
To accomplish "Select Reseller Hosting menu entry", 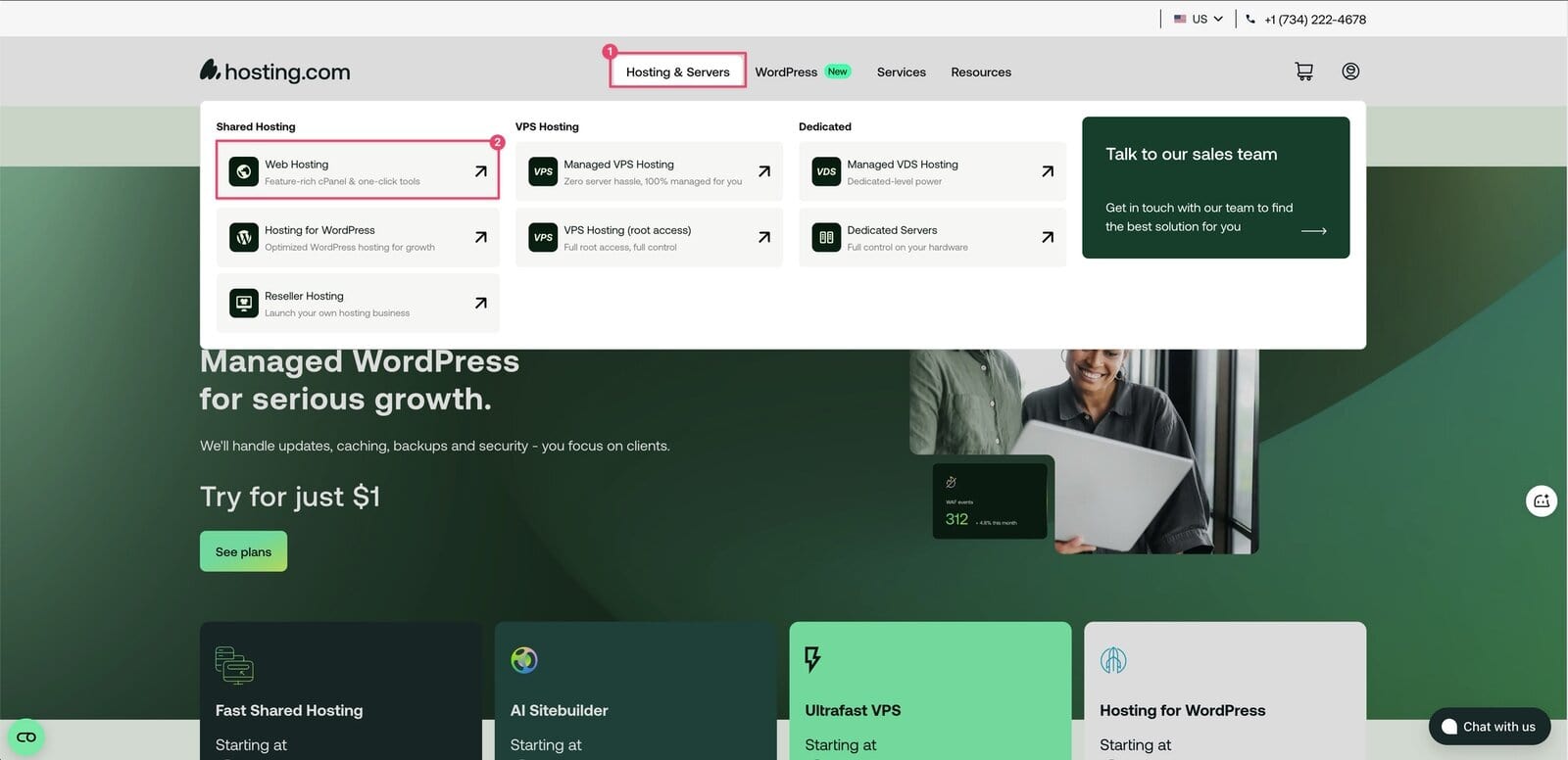I will pyautogui.click(x=358, y=303).
